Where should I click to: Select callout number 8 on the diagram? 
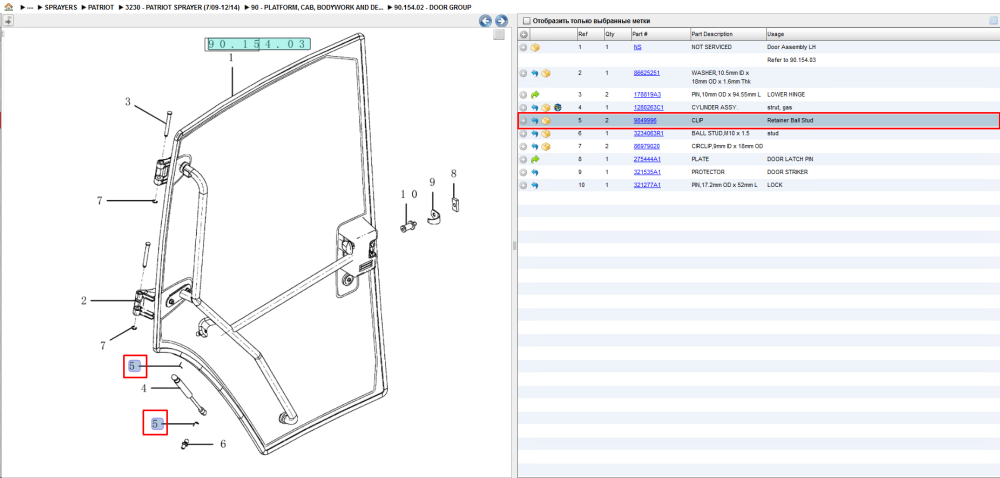pyautogui.click(x=453, y=173)
